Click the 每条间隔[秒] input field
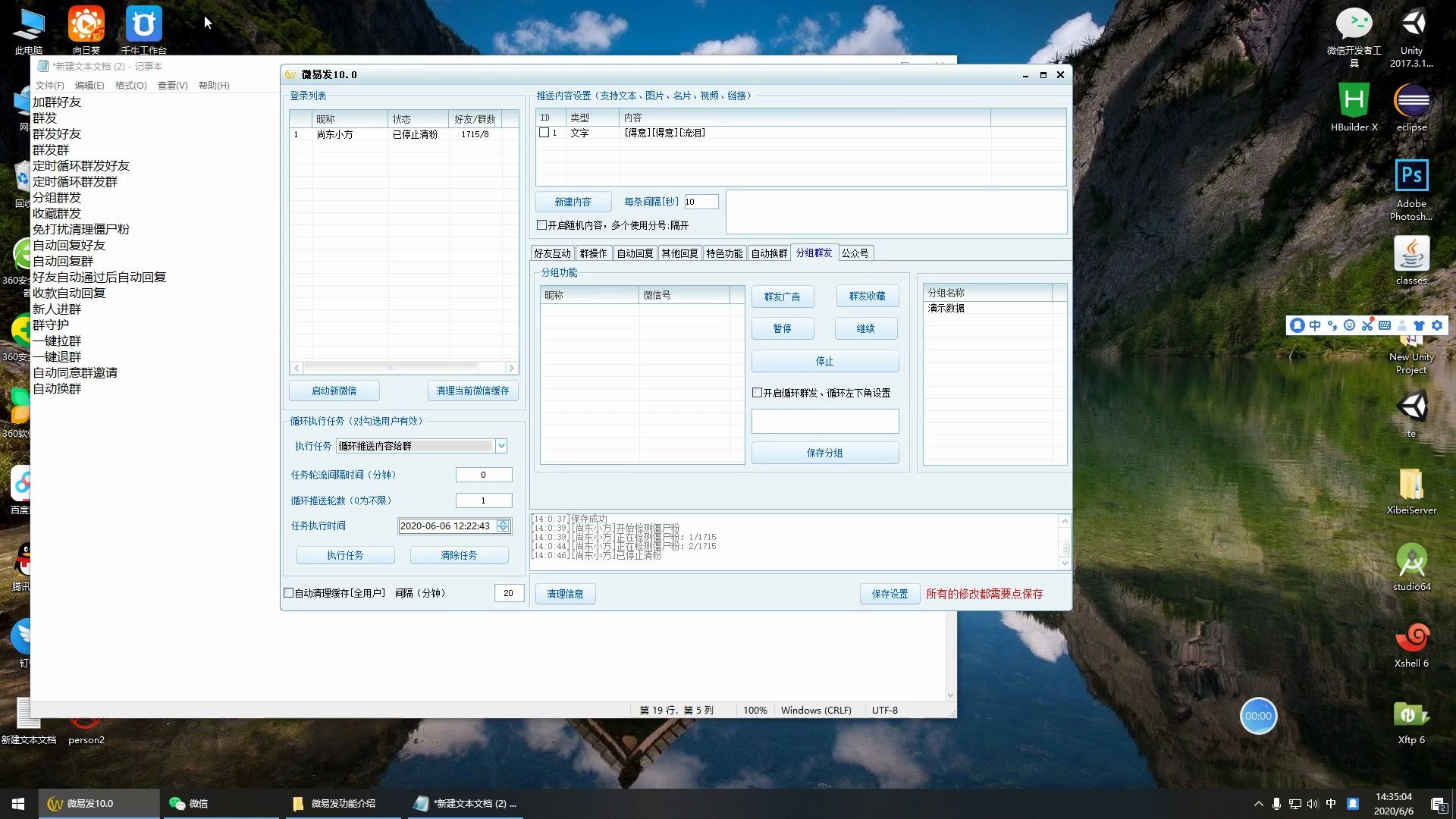 click(701, 202)
